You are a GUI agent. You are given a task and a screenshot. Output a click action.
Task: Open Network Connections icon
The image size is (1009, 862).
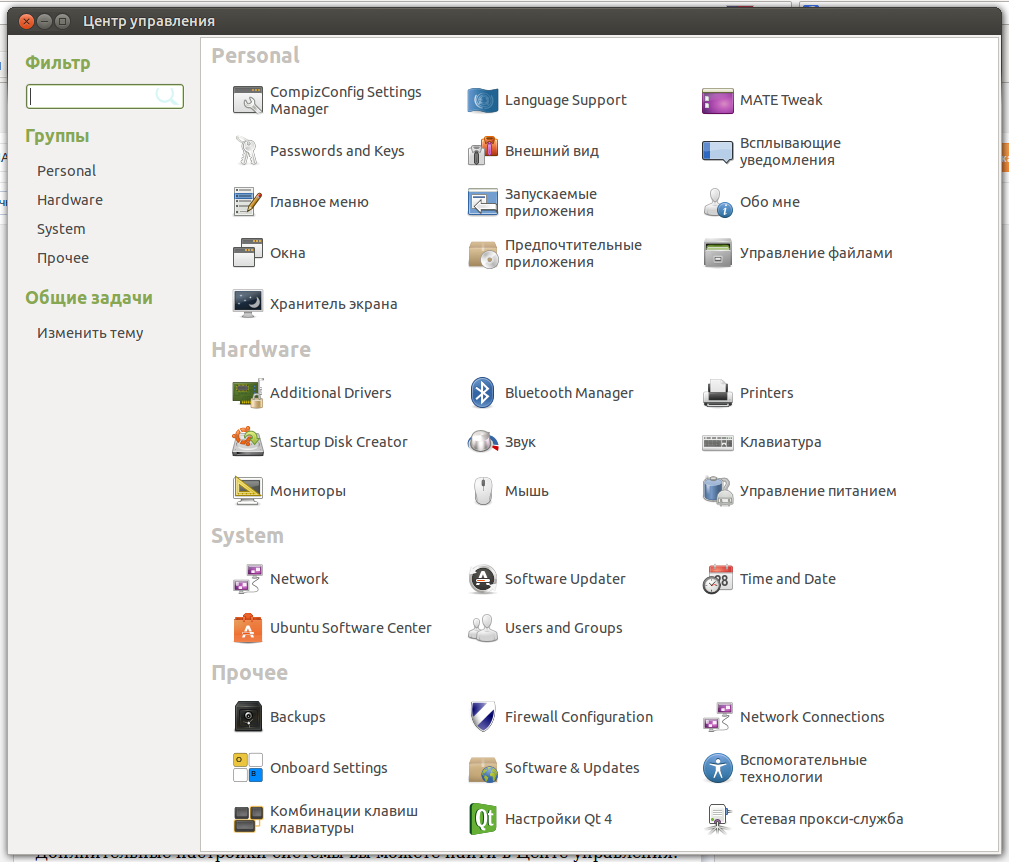point(717,717)
